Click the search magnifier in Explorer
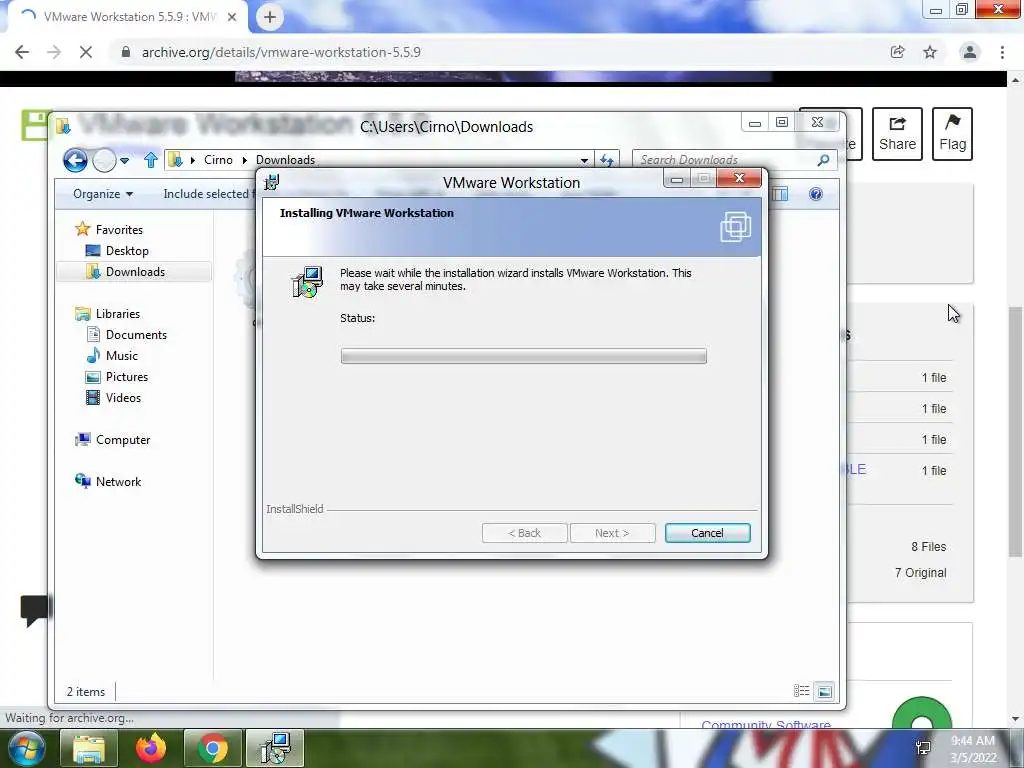This screenshot has height=768, width=1024. [824, 160]
